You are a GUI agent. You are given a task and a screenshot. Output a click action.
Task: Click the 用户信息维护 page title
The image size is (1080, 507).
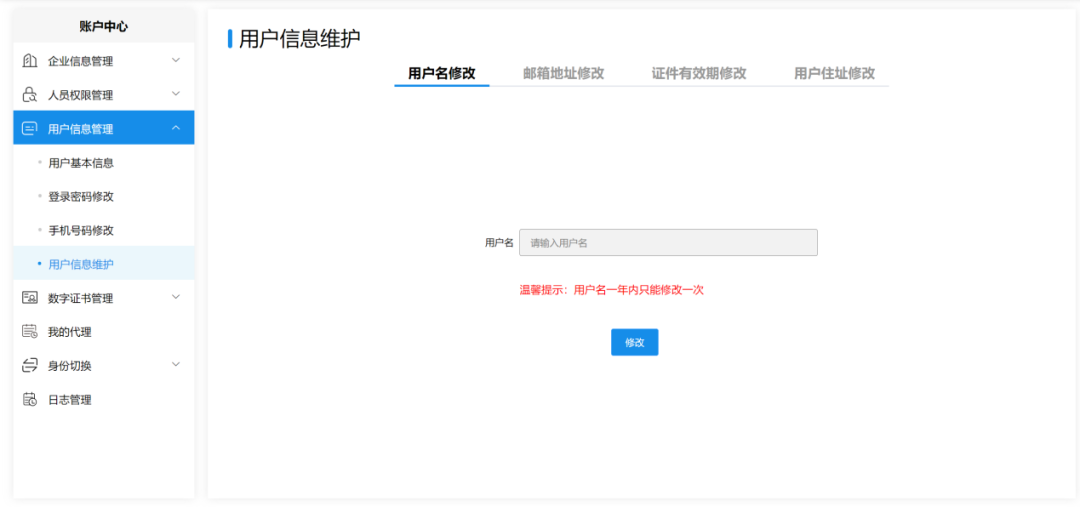[300, 39]
